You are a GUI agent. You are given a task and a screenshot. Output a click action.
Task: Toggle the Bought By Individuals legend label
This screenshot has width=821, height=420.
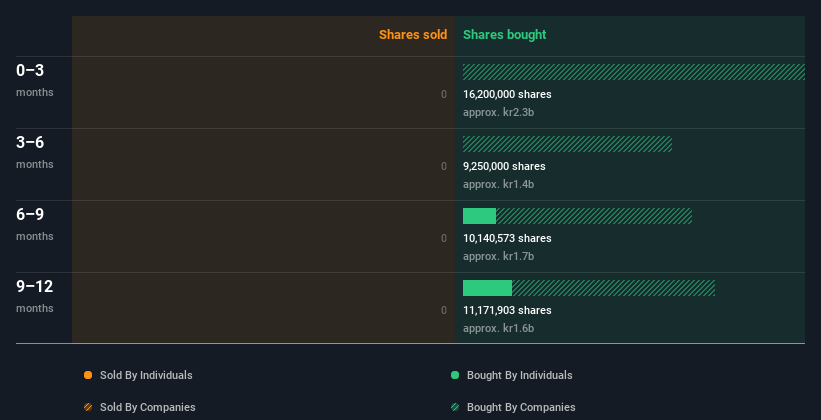tap(519, 375)
